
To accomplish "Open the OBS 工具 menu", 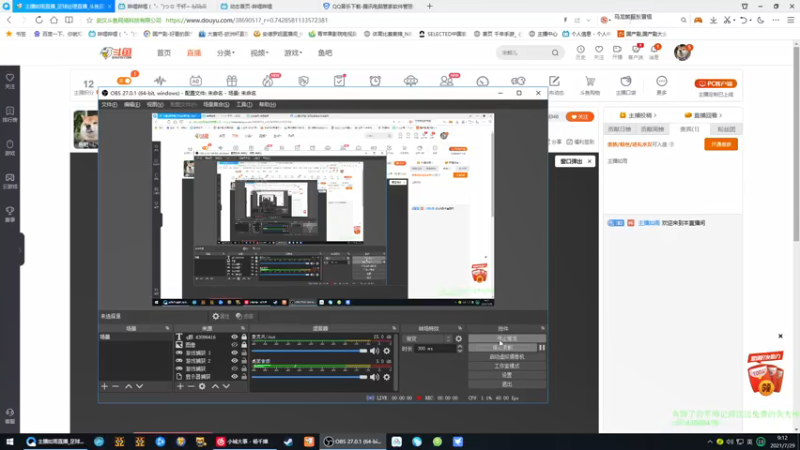I will pyautogui.click(x=244, y=105).
